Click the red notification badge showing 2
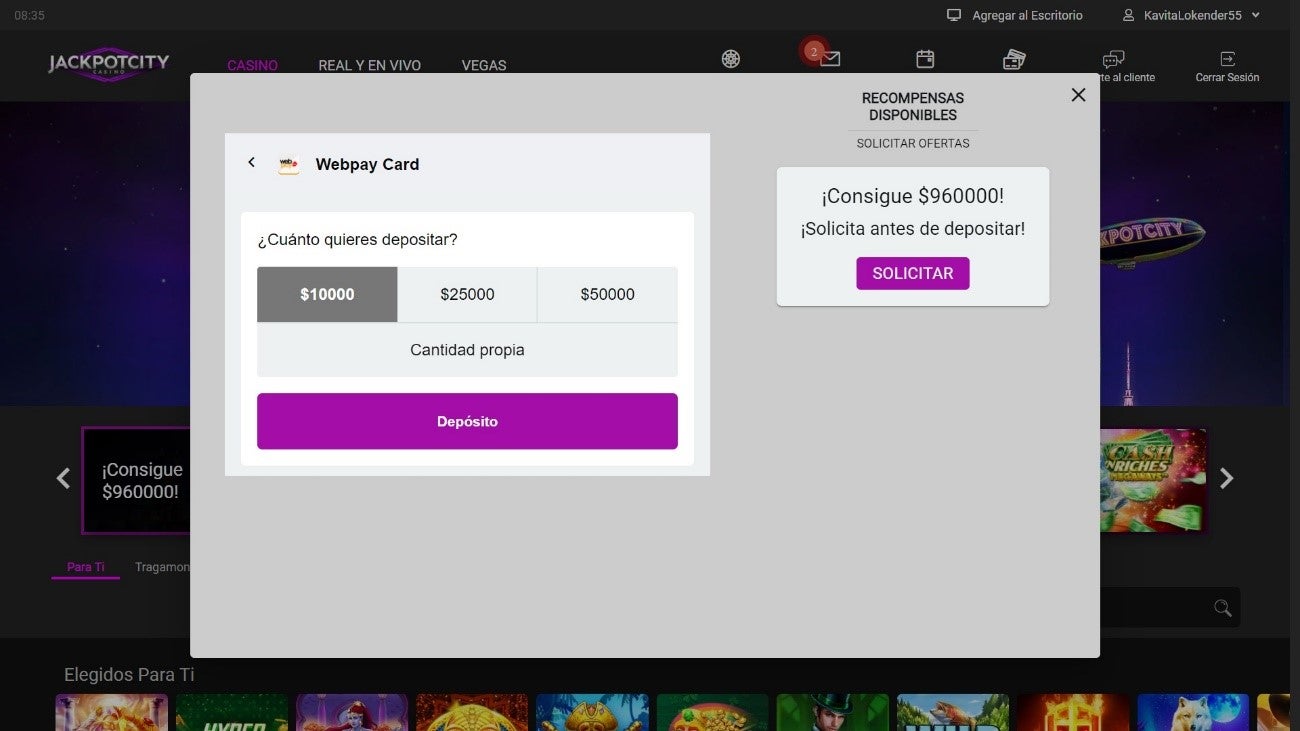This screenshot has height=731, width=1300. (813, 50)
